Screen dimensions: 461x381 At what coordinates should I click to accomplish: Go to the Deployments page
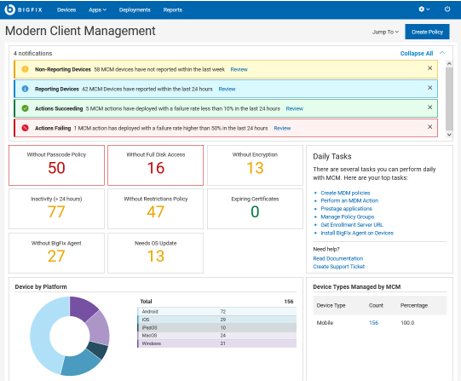[135, 10]
